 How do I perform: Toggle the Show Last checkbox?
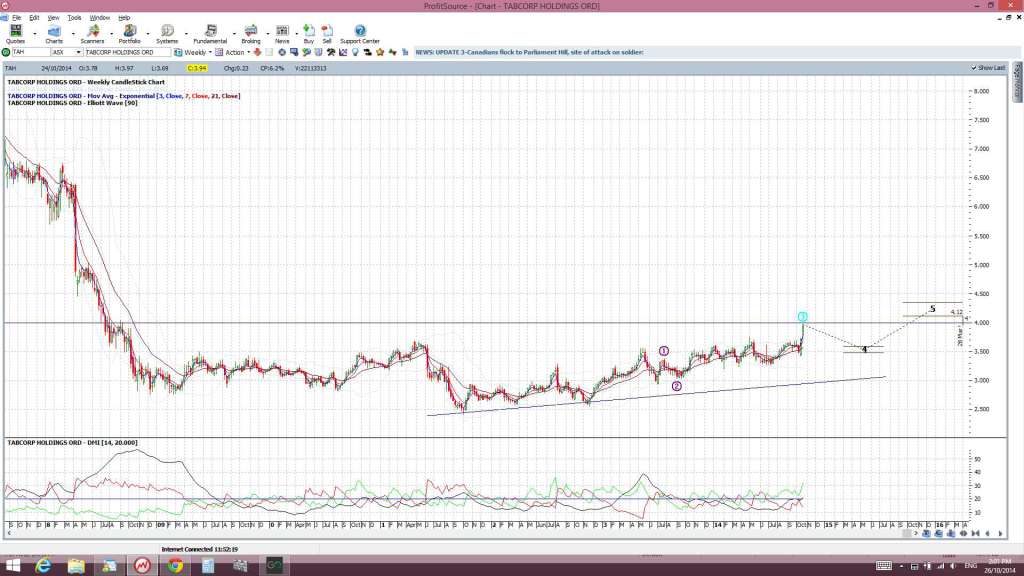[x=974, y=68]
